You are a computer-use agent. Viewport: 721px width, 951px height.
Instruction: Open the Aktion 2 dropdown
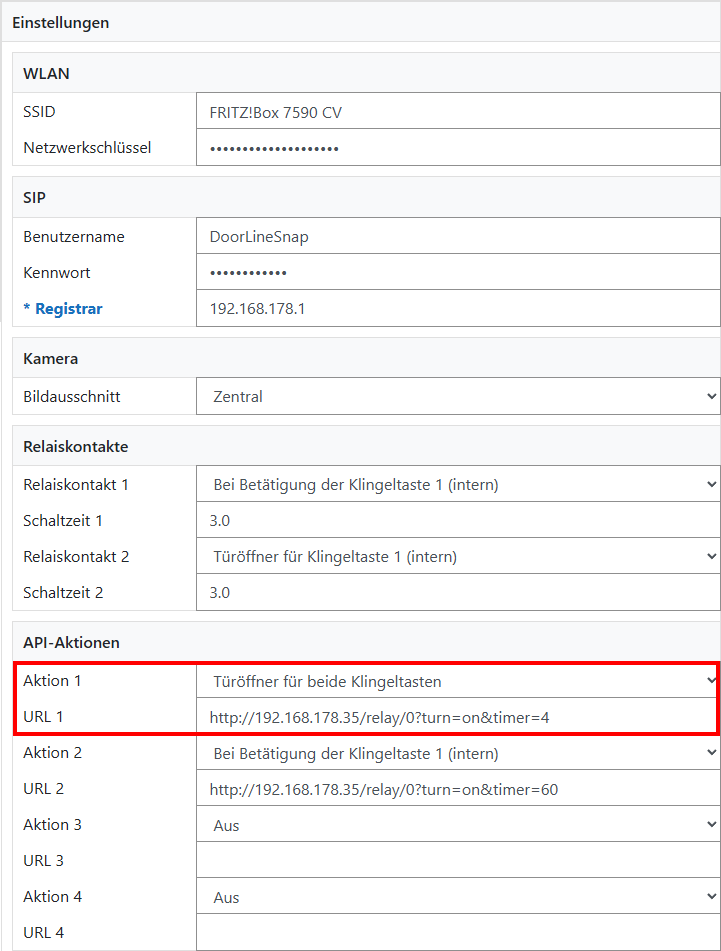(x=457, y=753)
